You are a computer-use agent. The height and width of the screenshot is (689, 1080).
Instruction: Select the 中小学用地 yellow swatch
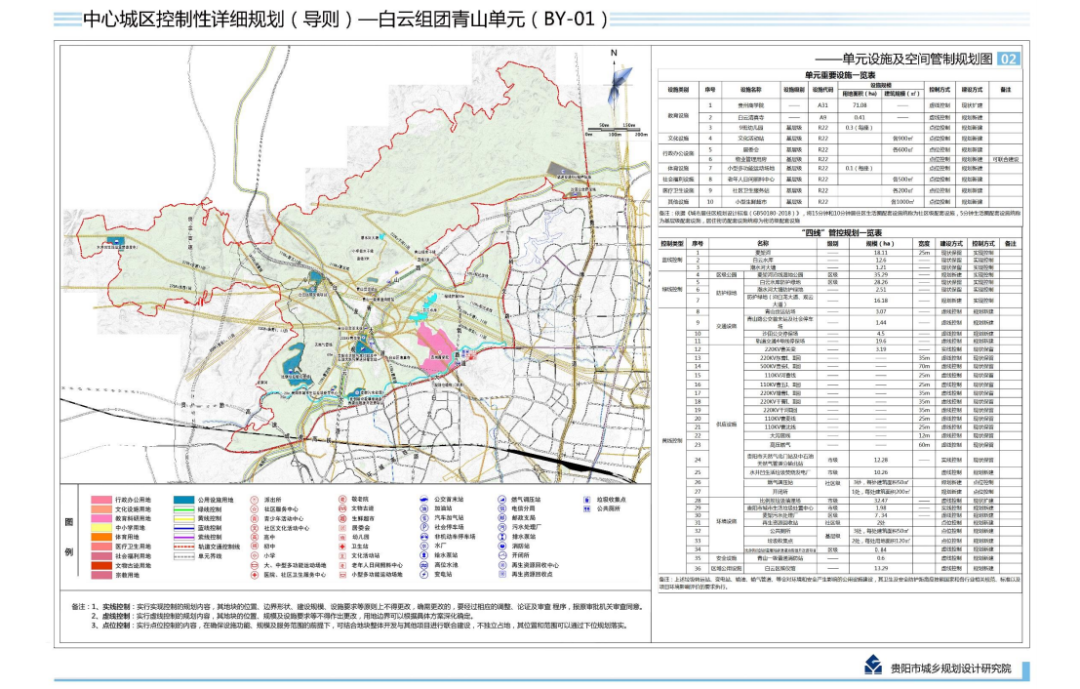(x=101, y=528)
